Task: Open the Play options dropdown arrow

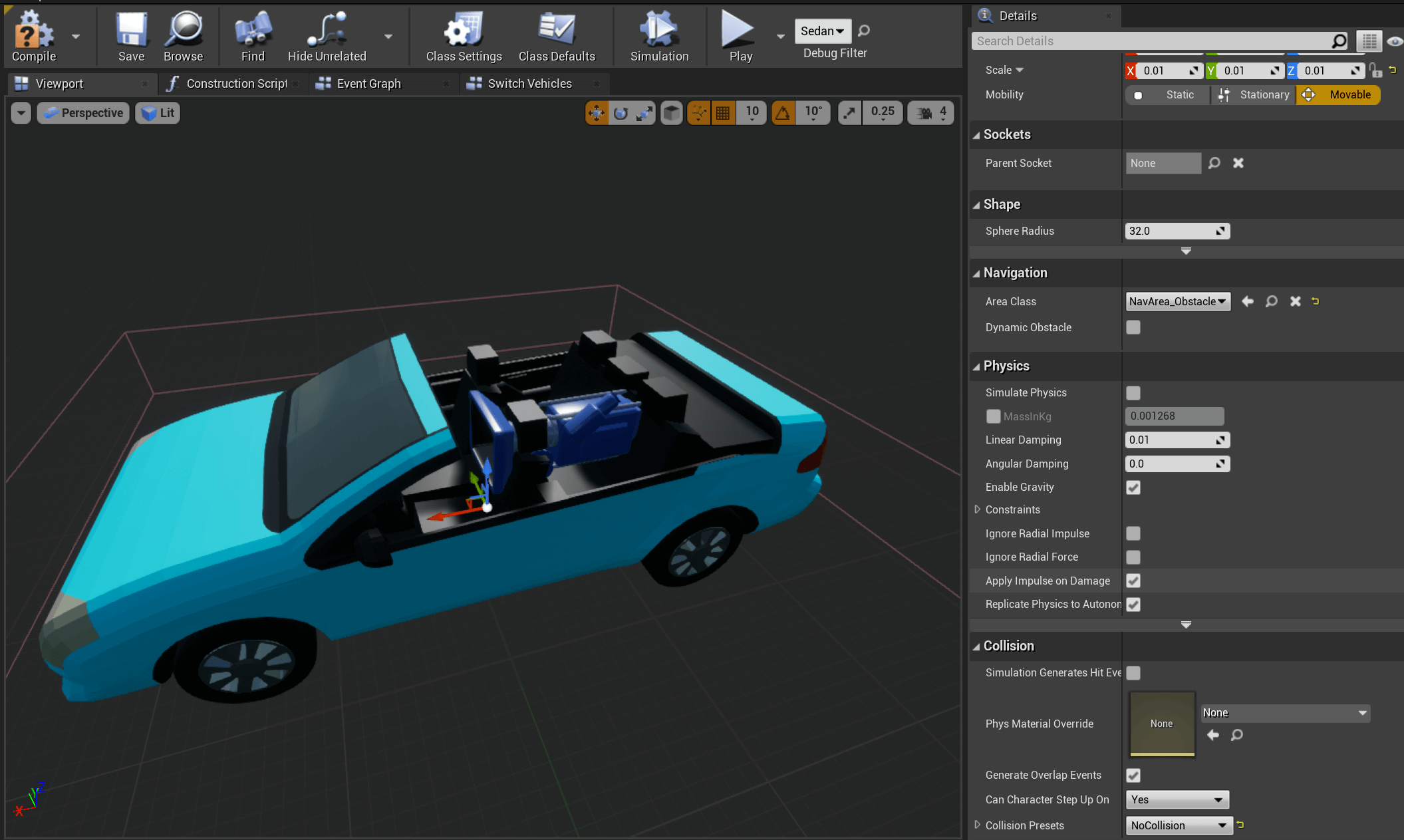Action: [x=780, y=37]
